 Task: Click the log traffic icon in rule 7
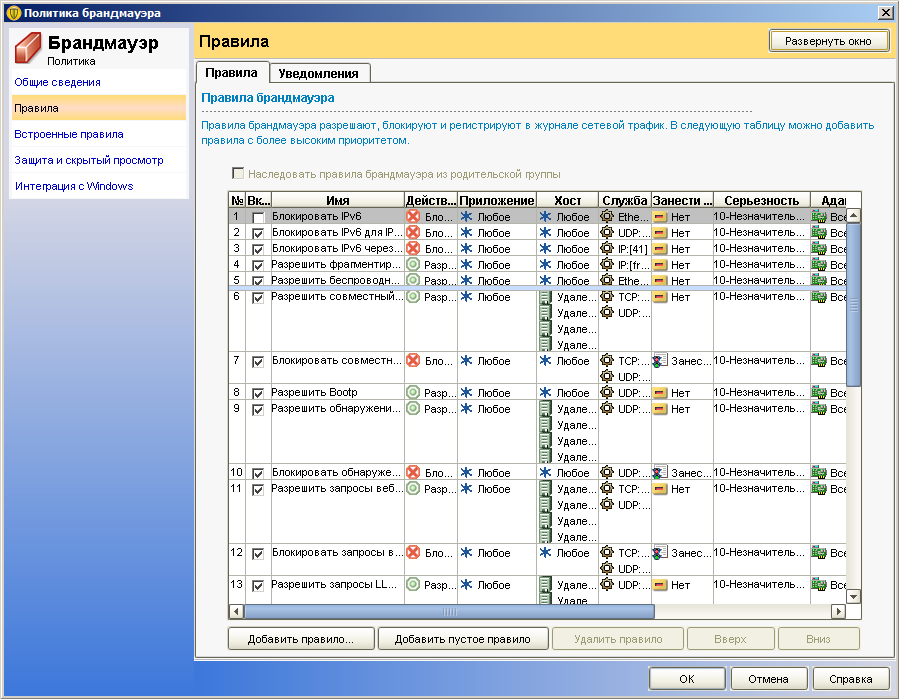coord(660,361)
